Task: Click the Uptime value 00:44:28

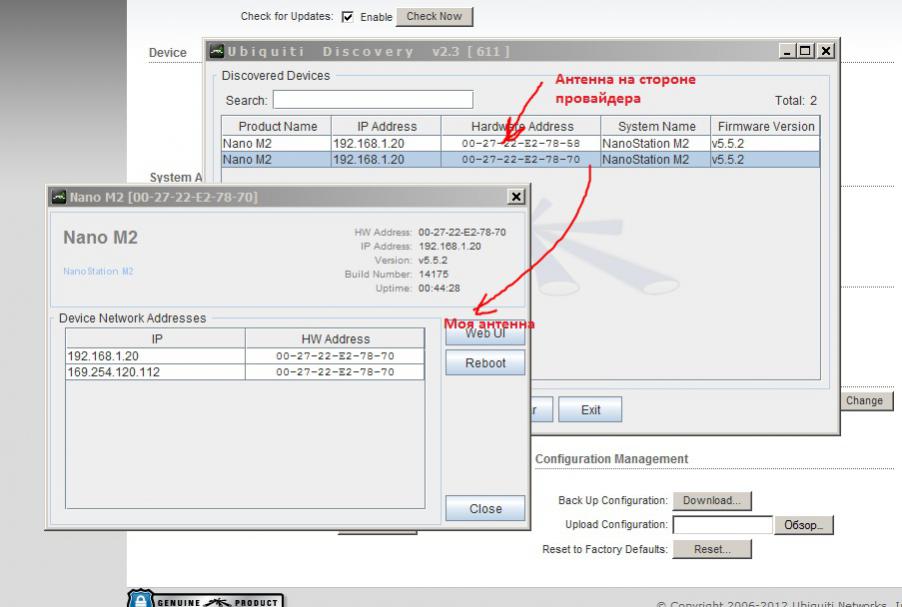Action: point(439,288)
